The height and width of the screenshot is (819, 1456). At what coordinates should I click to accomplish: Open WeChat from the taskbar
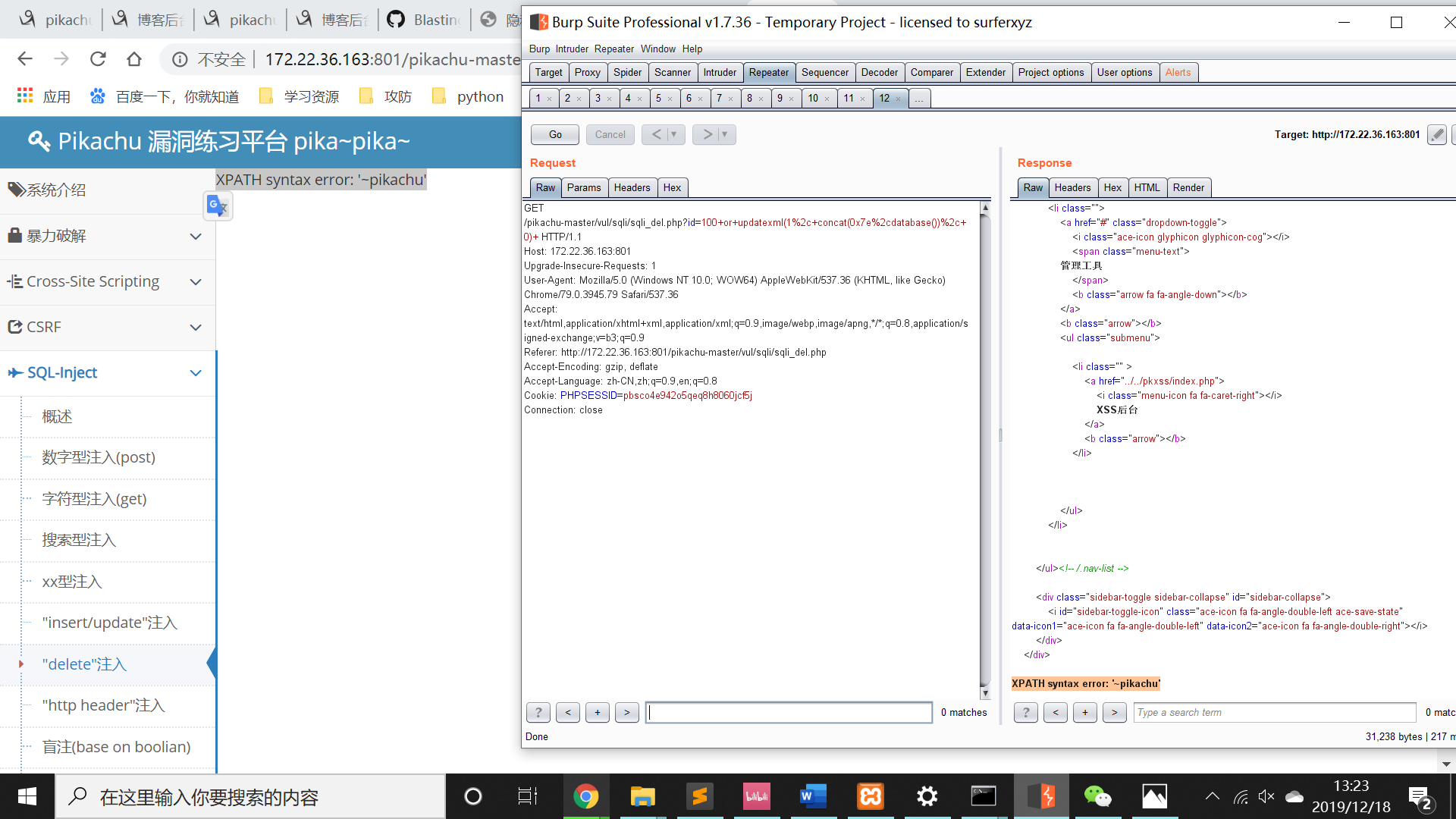coord(1097,796)
